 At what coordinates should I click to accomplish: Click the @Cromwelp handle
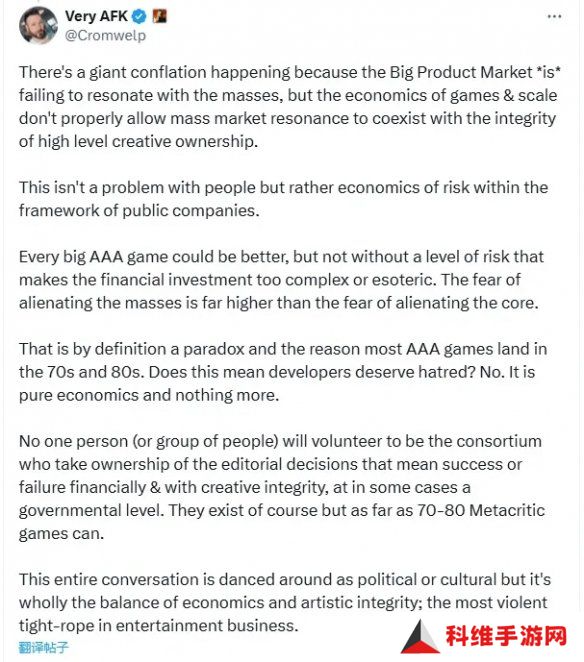(105, 35)
